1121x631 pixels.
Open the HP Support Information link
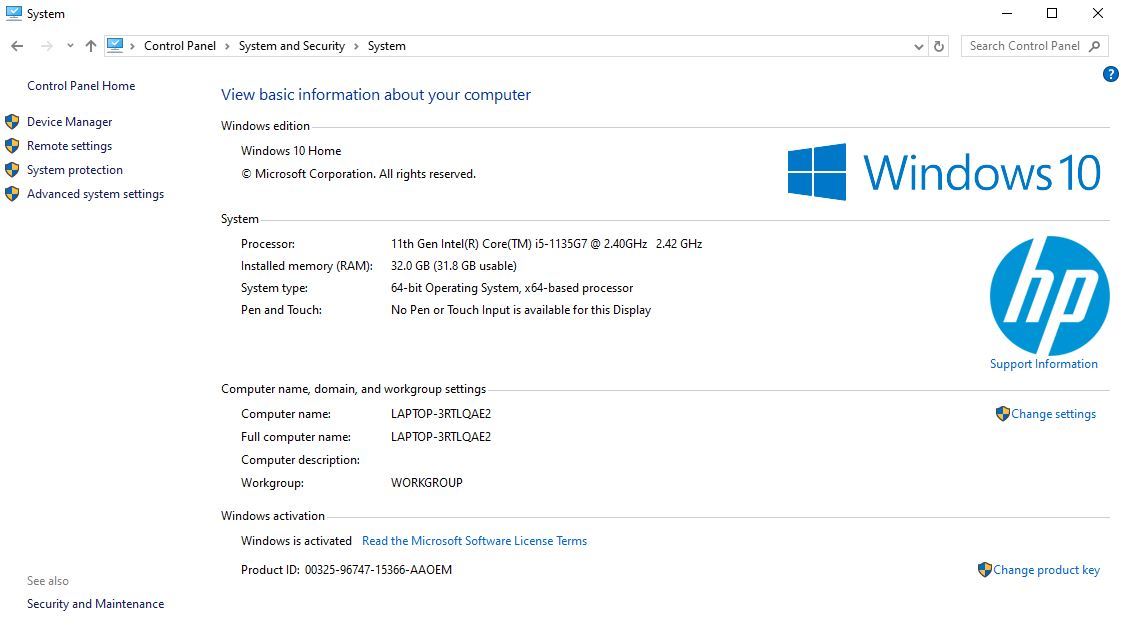[1044, 364]
